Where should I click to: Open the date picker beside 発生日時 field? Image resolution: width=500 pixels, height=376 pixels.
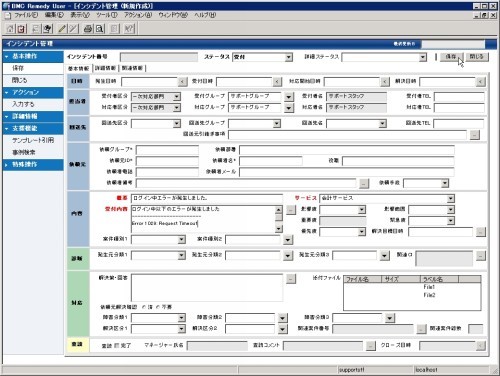click(x=182, y=81)
